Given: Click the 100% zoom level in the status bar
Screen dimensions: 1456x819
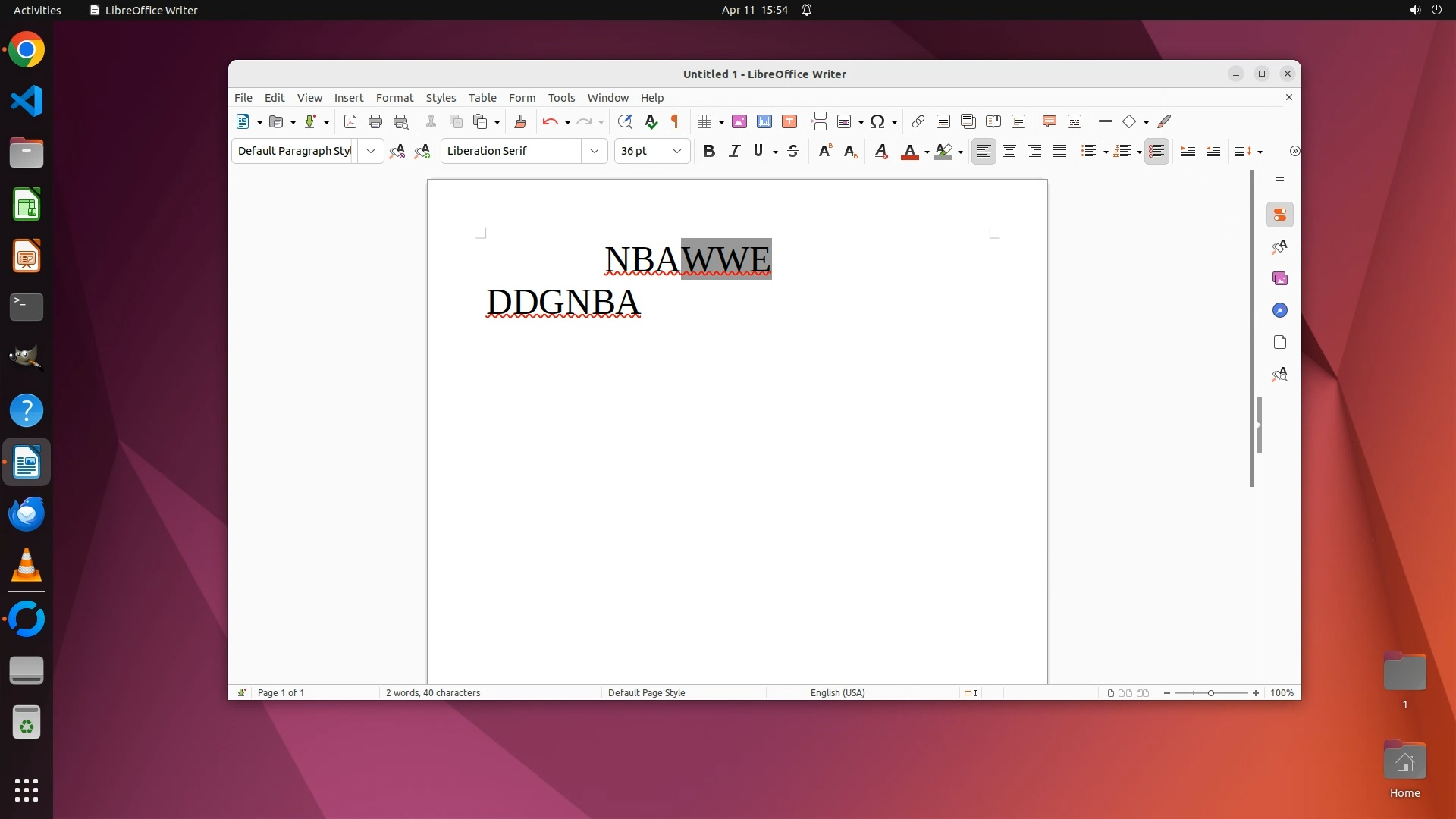Looking at the screenshot, I should click(1282, 692).
